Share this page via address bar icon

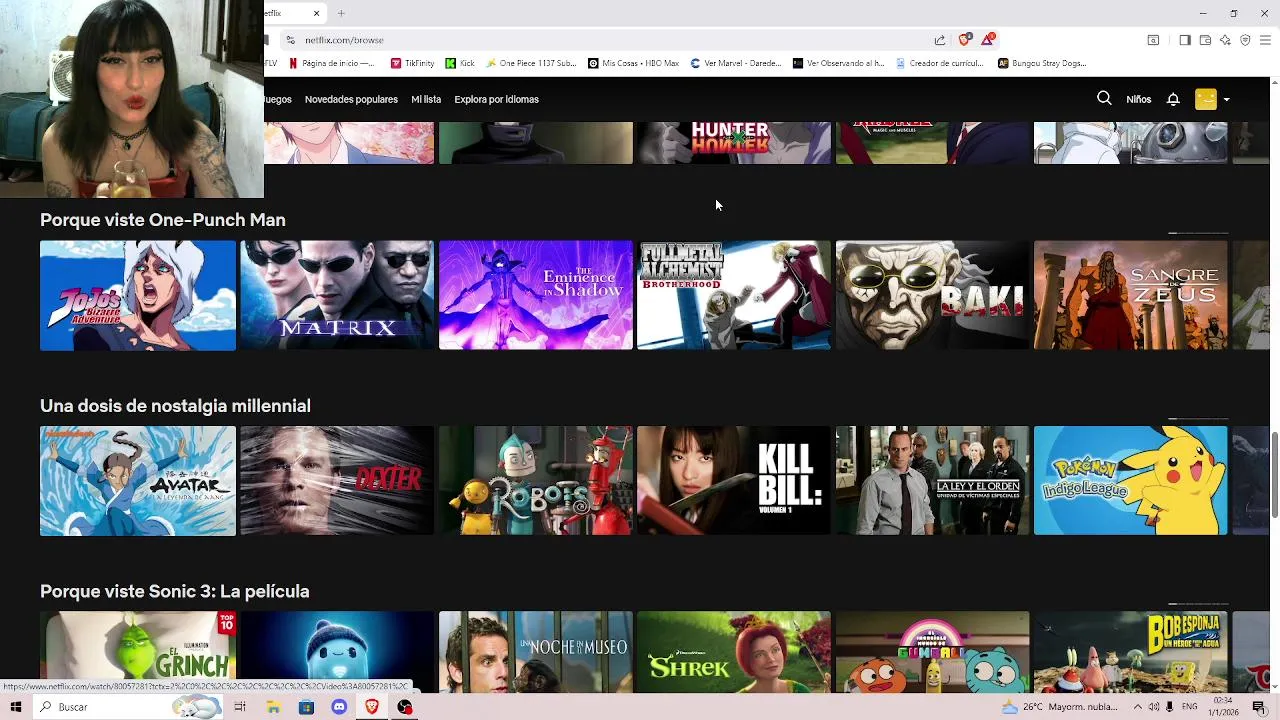coord(940,40)
